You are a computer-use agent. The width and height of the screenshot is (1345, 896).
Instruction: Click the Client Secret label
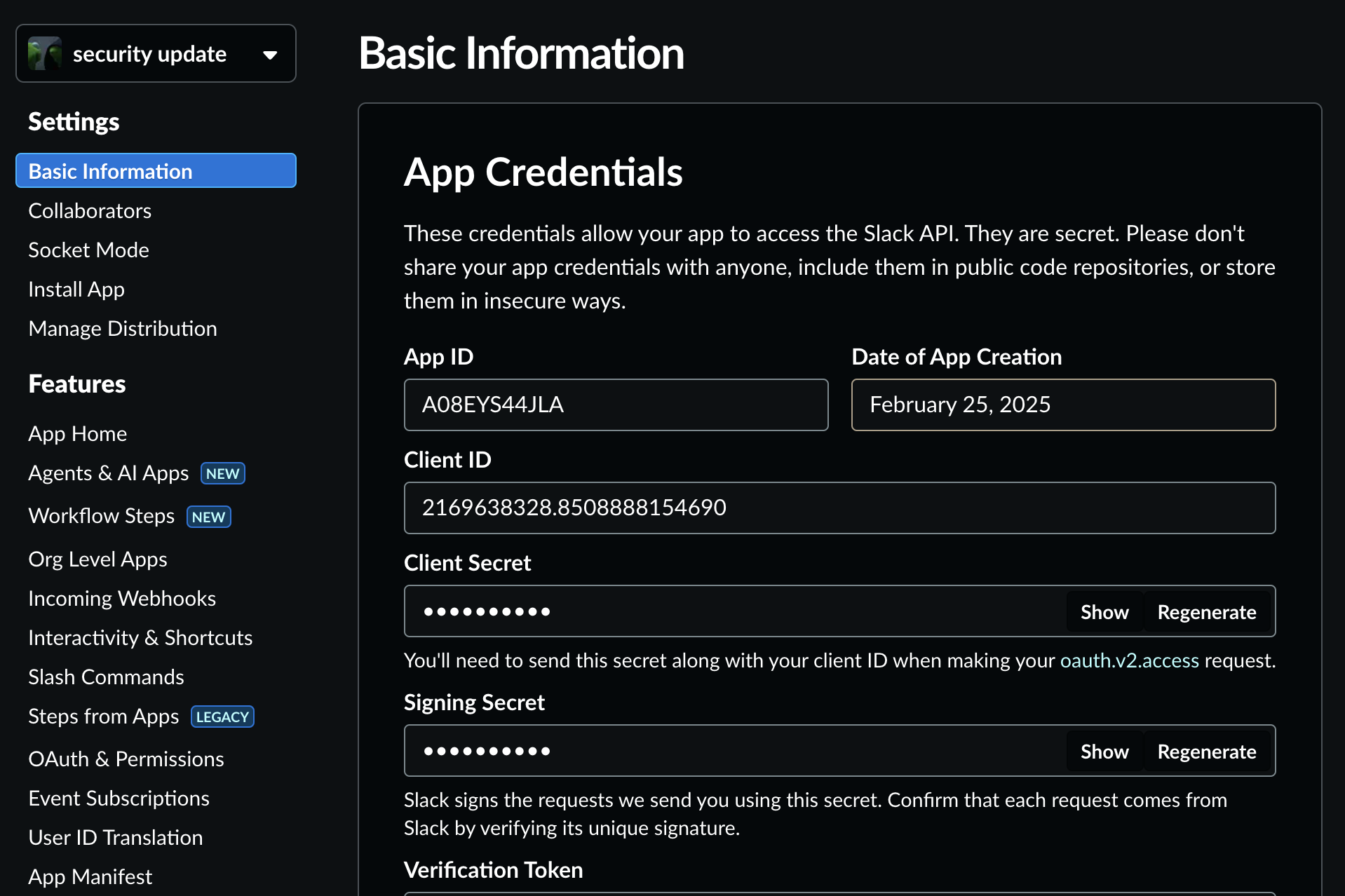[468, 563]
